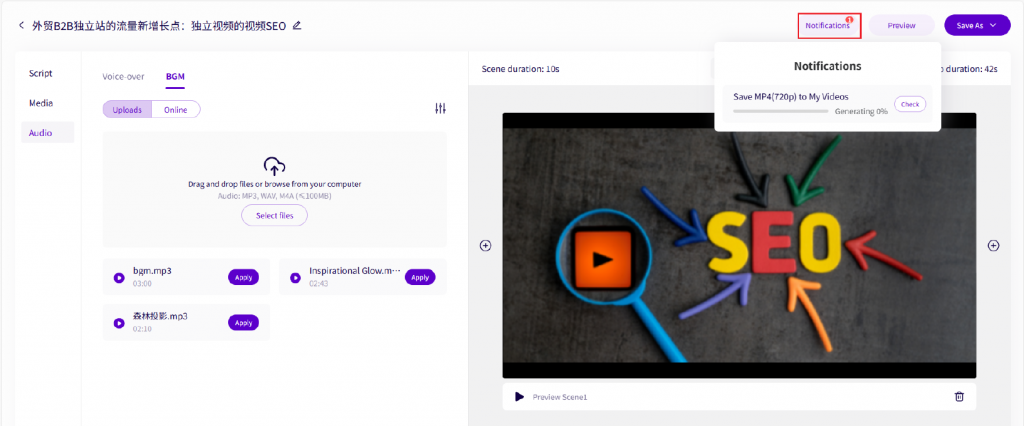Click the Generating 0% status text
The width and height of the screenshot is (1024, 426).
[x=861, y=112]
